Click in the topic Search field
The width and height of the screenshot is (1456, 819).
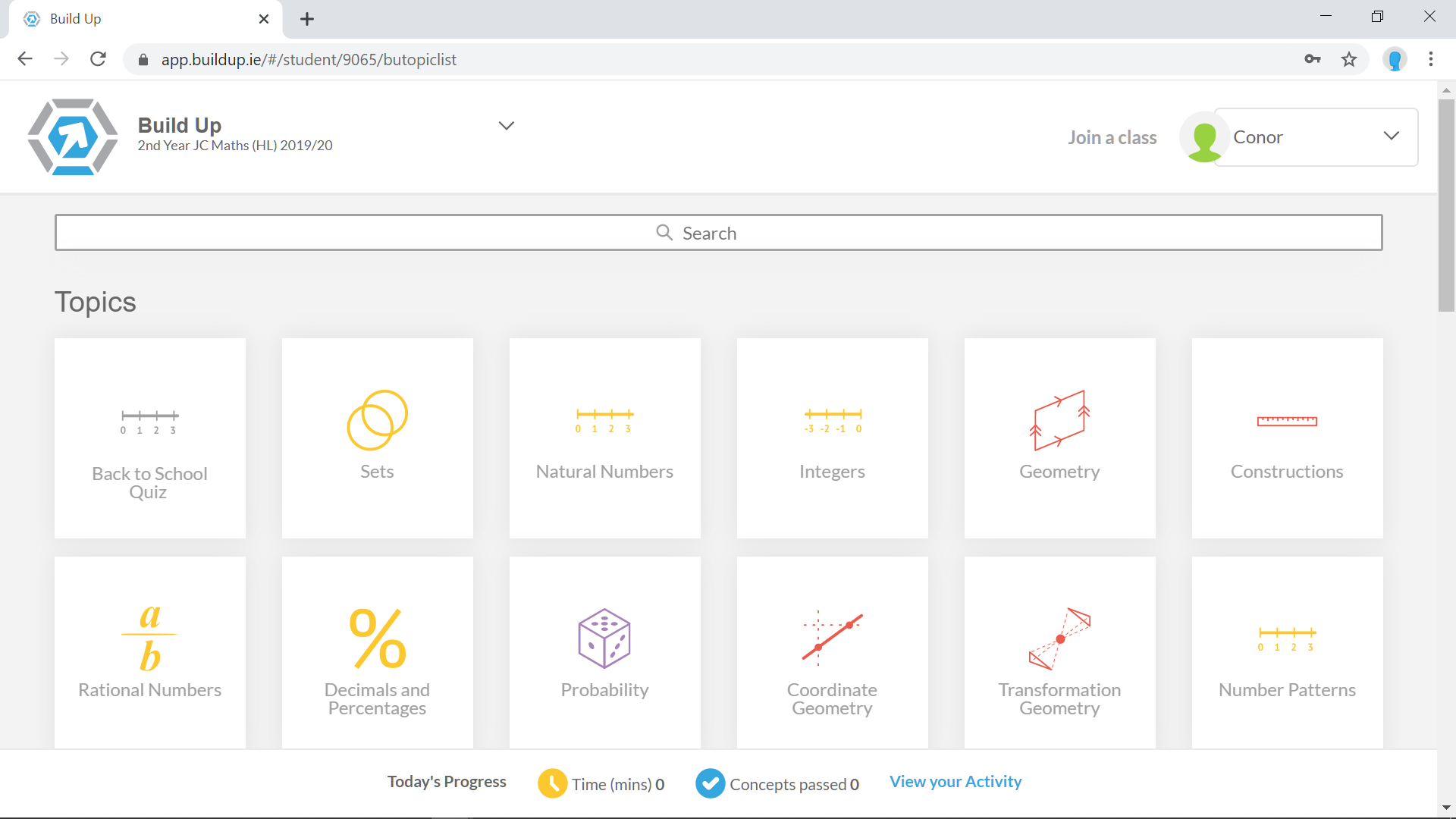(718, 233)
